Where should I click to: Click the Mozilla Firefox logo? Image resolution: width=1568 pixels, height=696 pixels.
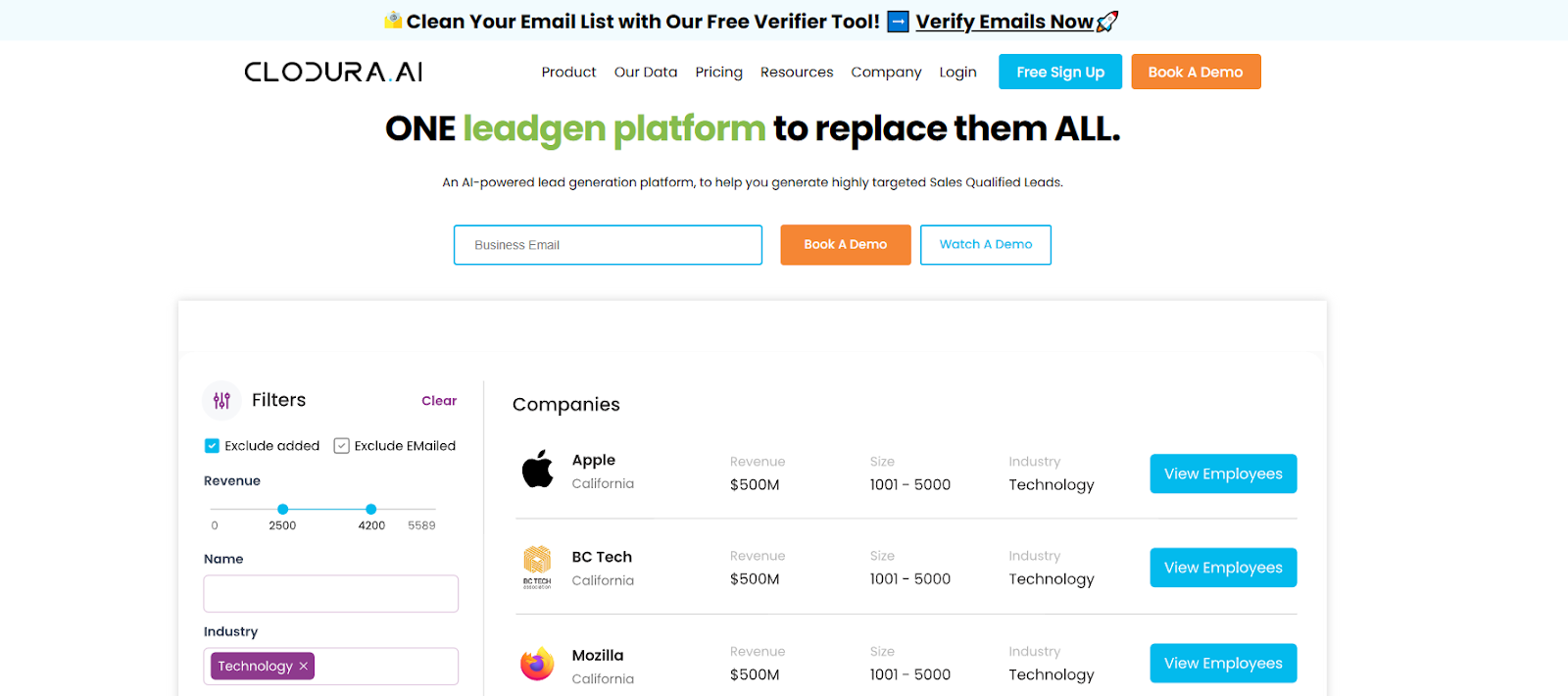click(x=537, y=664)
